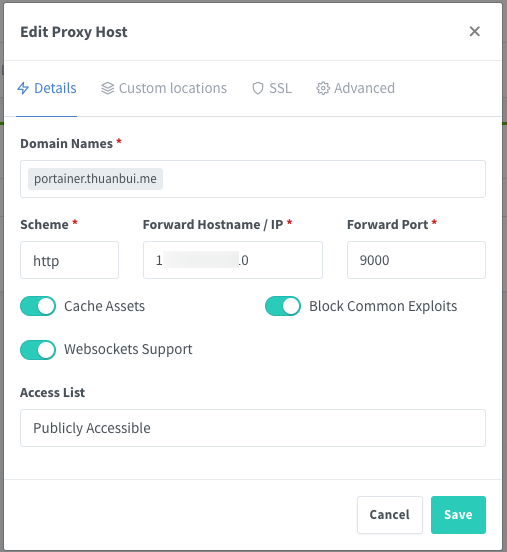Disable the Cache Assets toggle
This screenshot has height=552, width=507.
[x=38, y=306]
